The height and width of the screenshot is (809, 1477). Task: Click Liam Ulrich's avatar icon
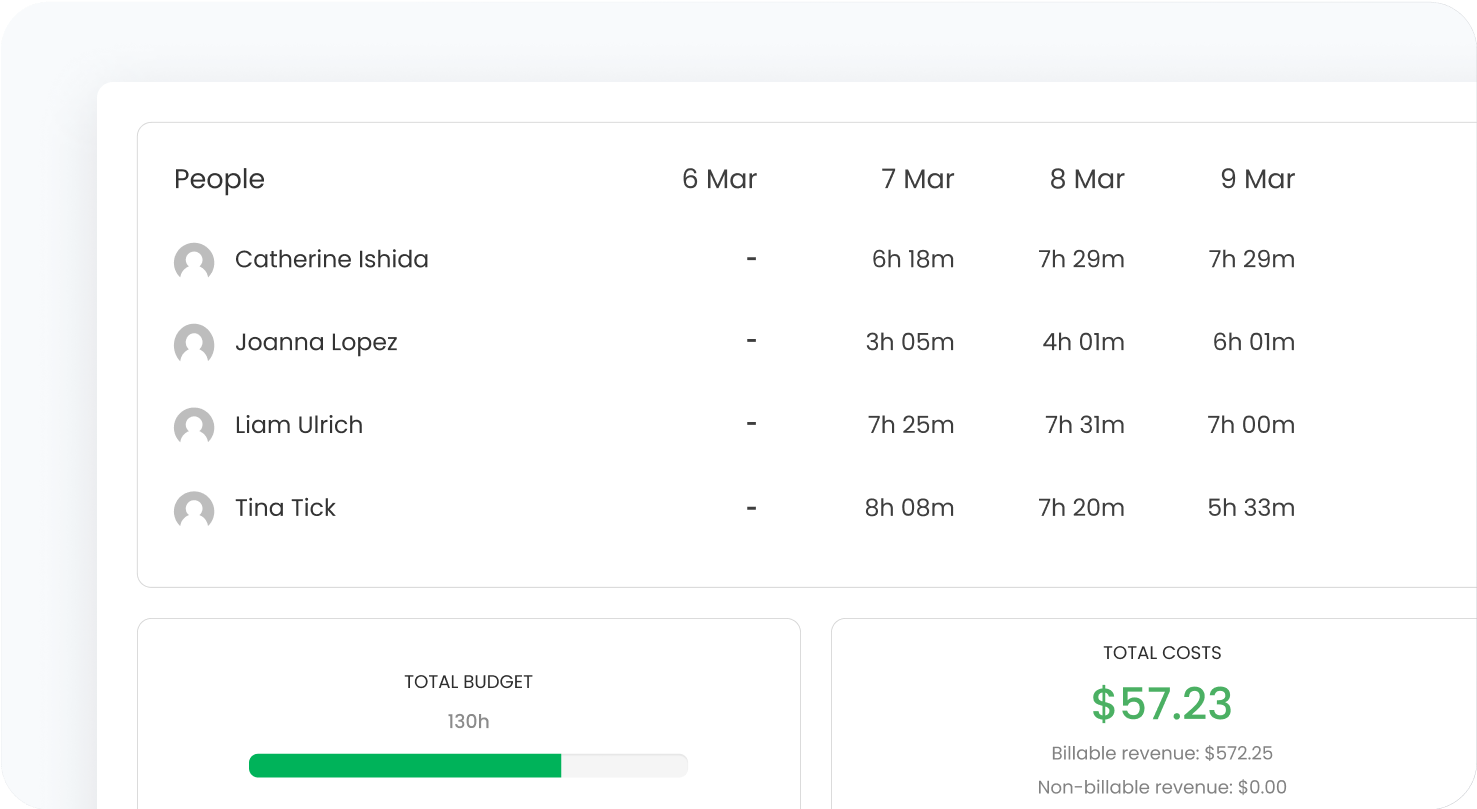[x=194, y=428]
